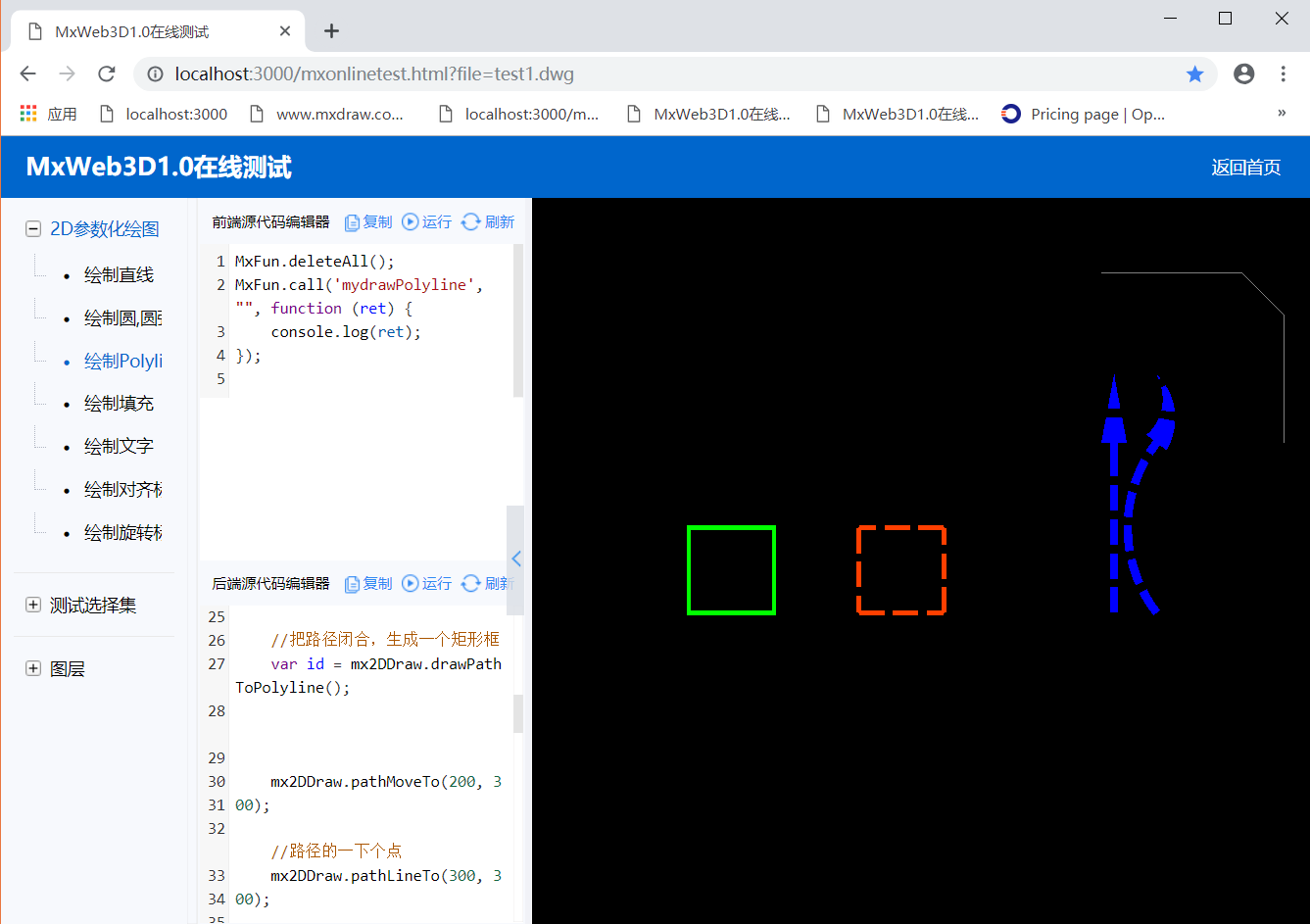Viewport: 1310px width, 924px height.
Task: Open the 绘制旋转 example
Action: coord(123,533)
